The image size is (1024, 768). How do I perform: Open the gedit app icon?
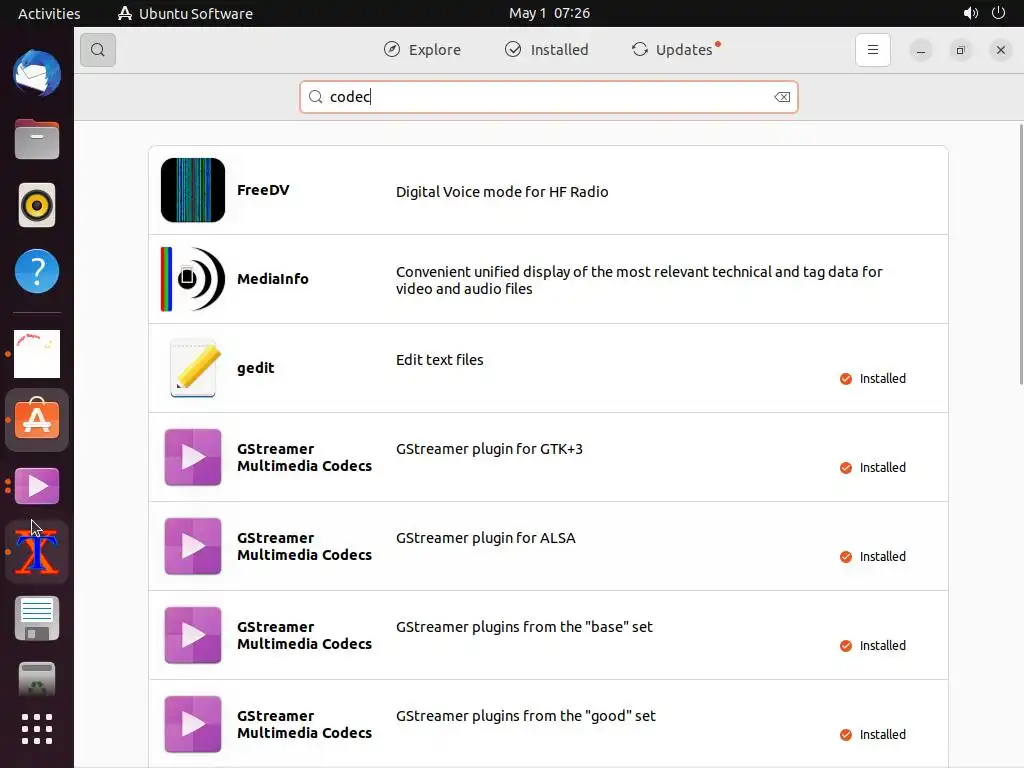point(193,368)
